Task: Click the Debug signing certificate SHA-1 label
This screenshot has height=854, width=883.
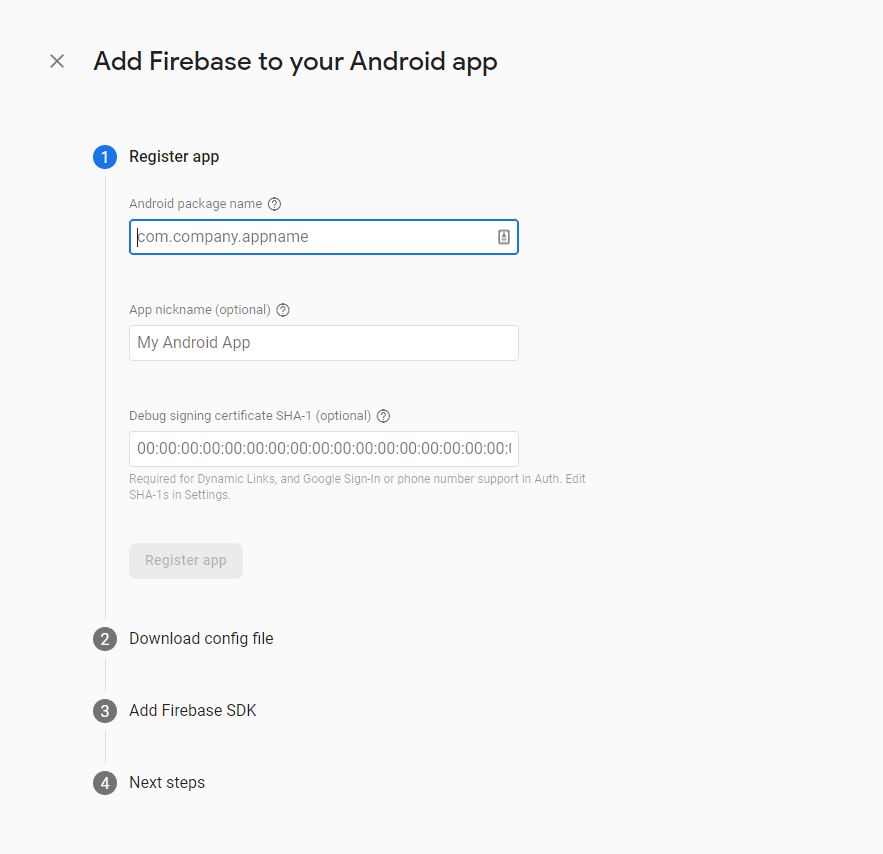Action: tap(250, 416)
